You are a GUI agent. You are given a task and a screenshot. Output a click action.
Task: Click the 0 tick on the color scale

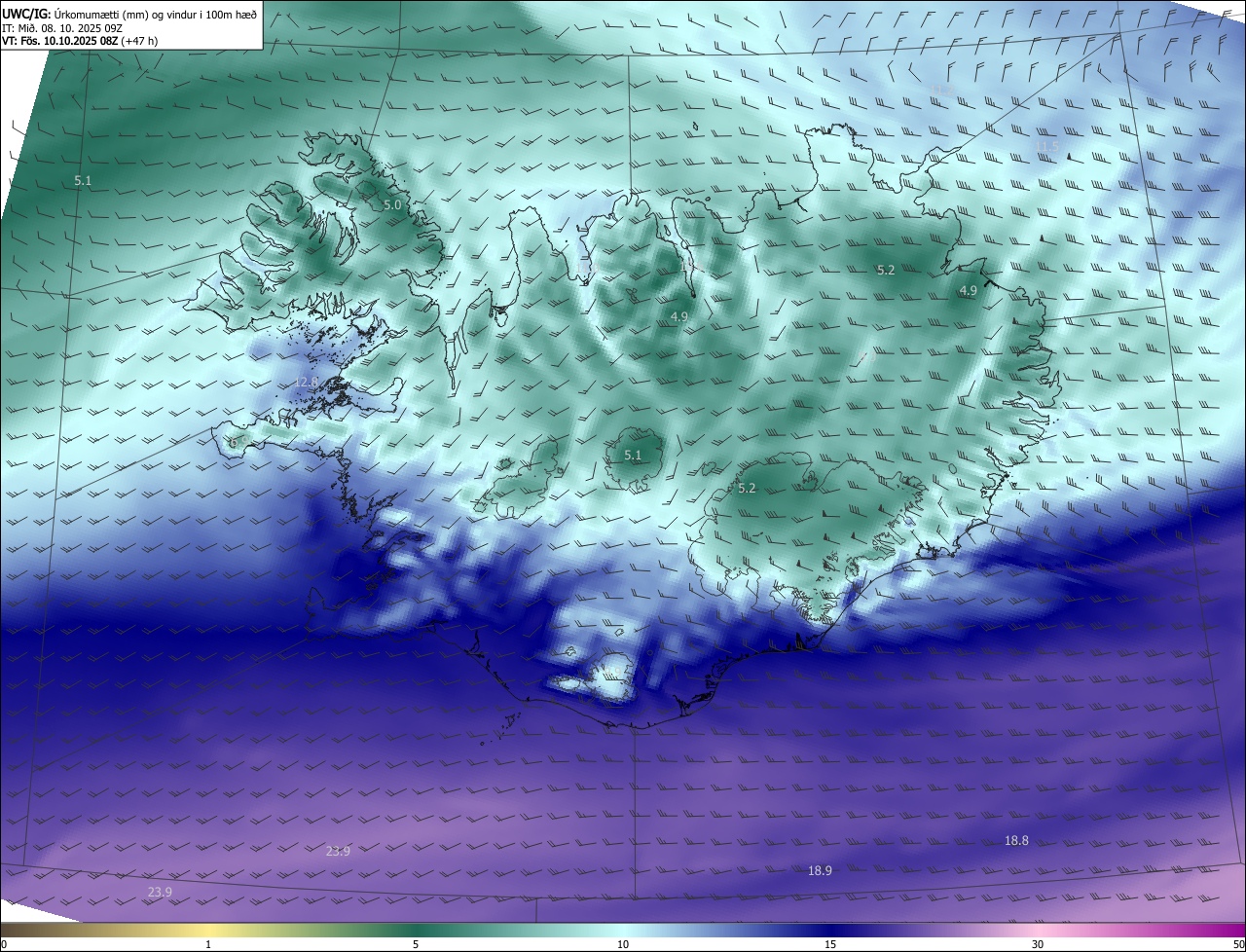coord(4,944)
